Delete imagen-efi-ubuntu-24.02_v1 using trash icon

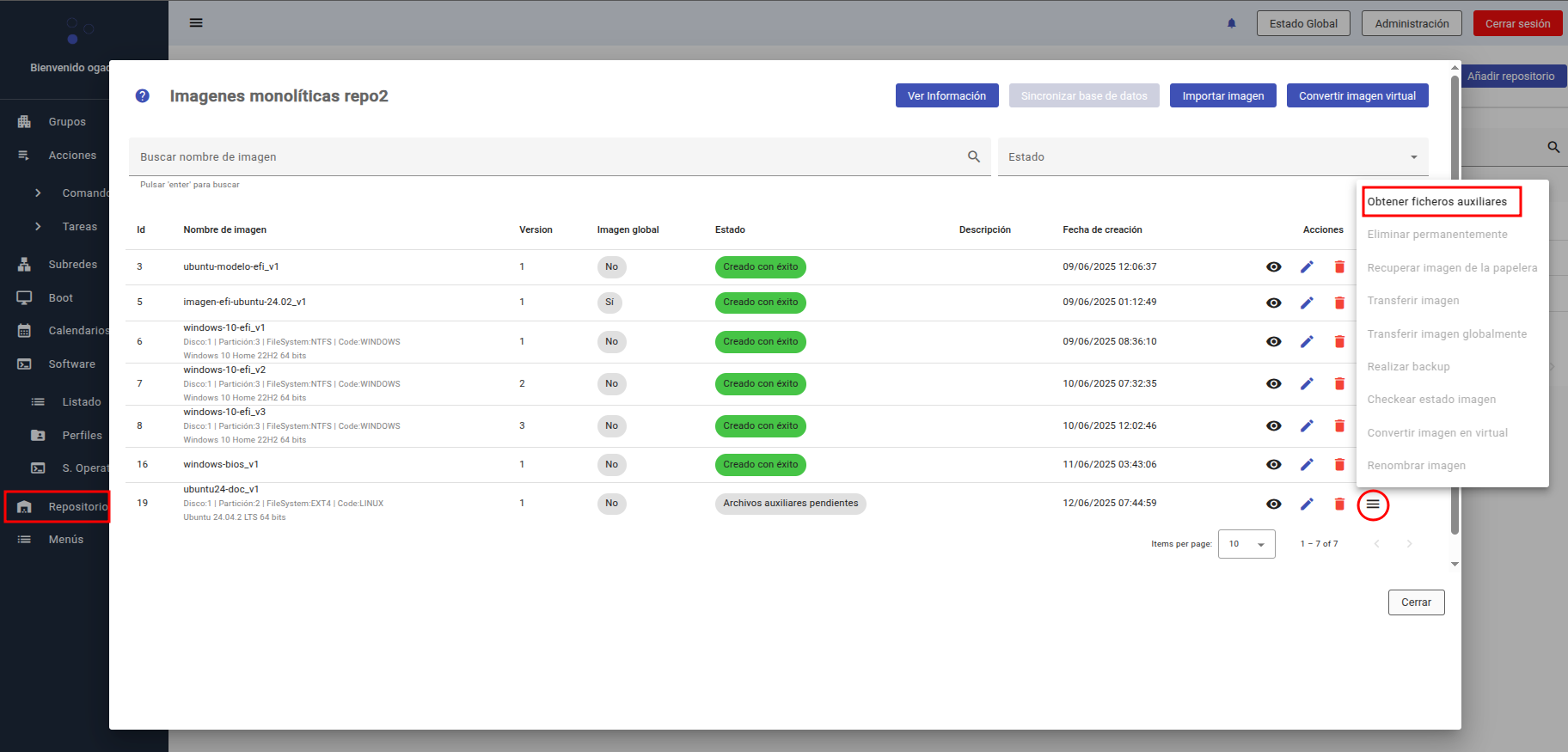pos(1339,303)
